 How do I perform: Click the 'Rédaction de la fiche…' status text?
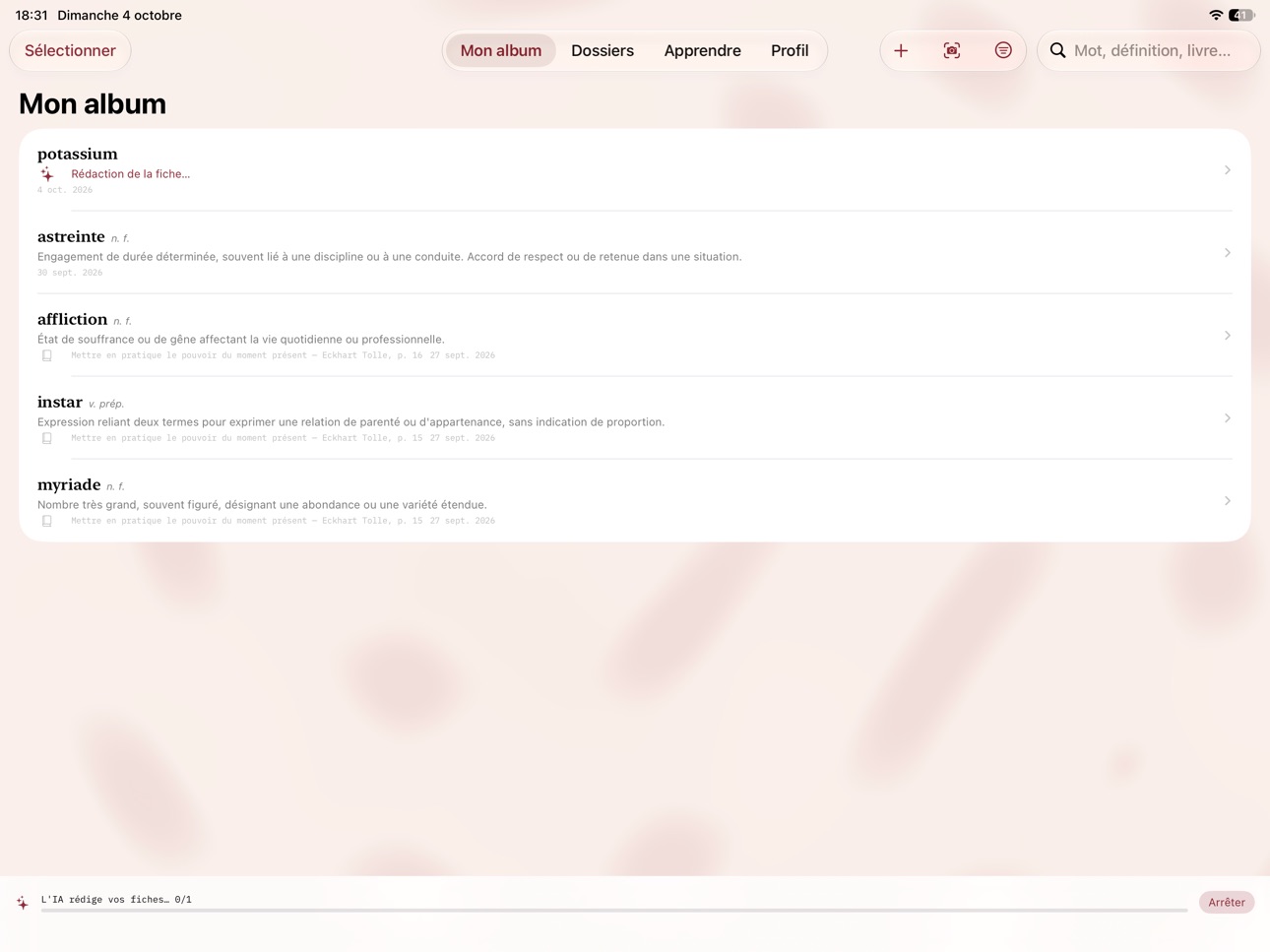131,174
